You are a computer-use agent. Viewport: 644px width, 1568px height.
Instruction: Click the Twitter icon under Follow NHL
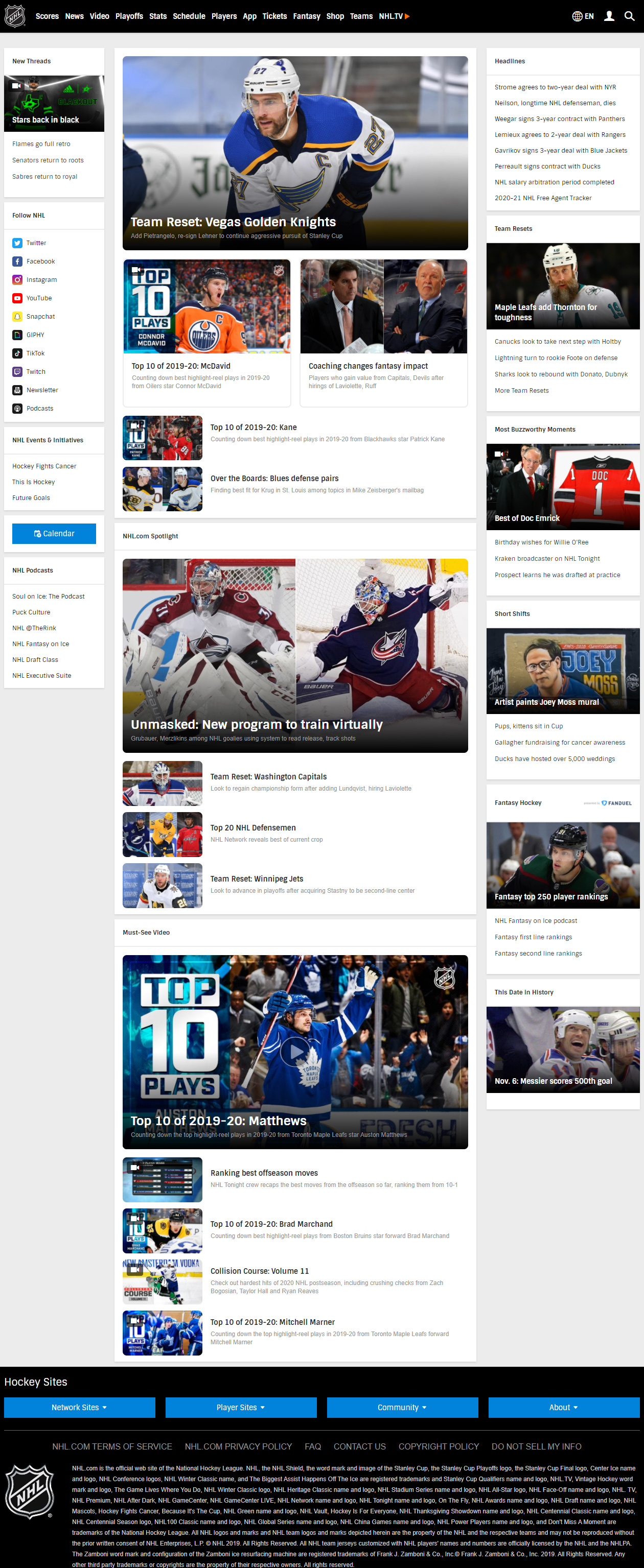[17, 243]
